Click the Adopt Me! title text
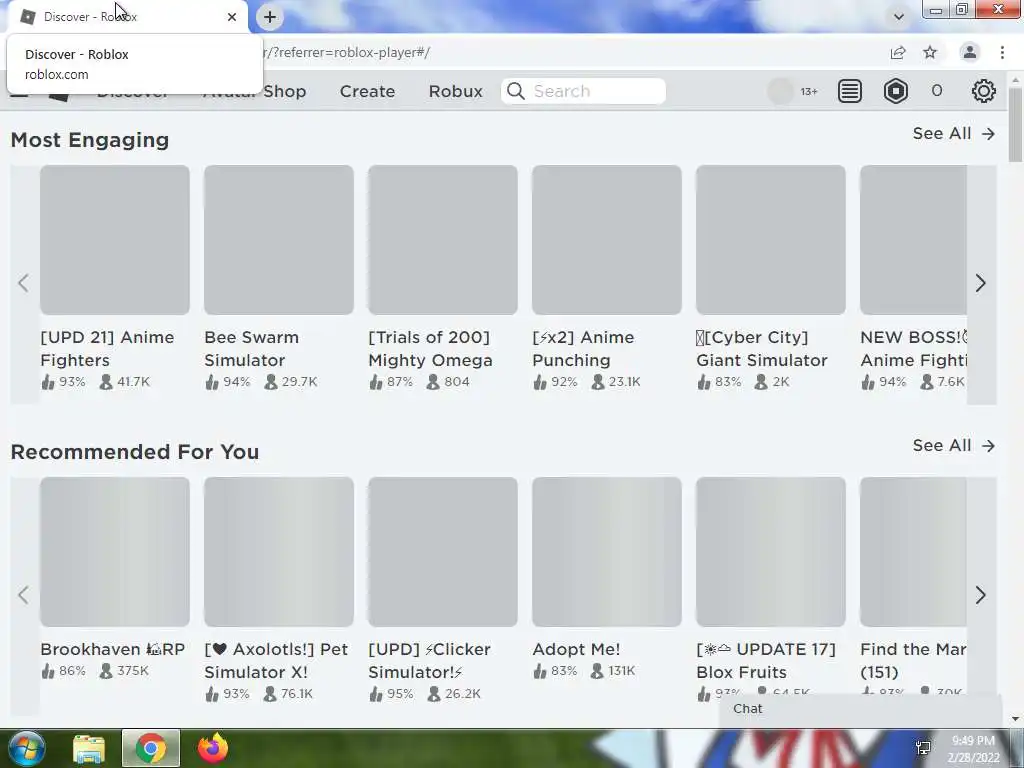The width and height of the screenshot is (1024, 768). [576, 649]
